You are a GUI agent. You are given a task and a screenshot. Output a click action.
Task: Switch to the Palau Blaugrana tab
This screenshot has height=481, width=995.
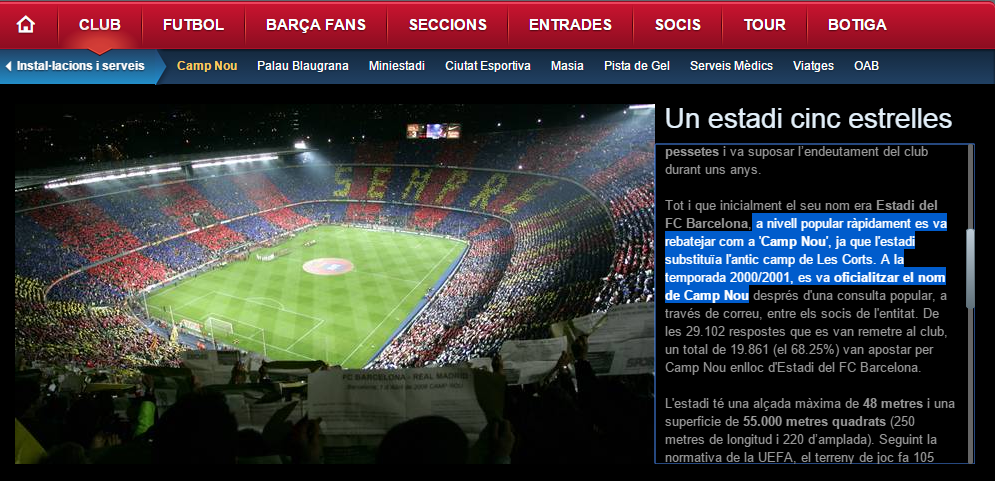[x=303, y=66]
